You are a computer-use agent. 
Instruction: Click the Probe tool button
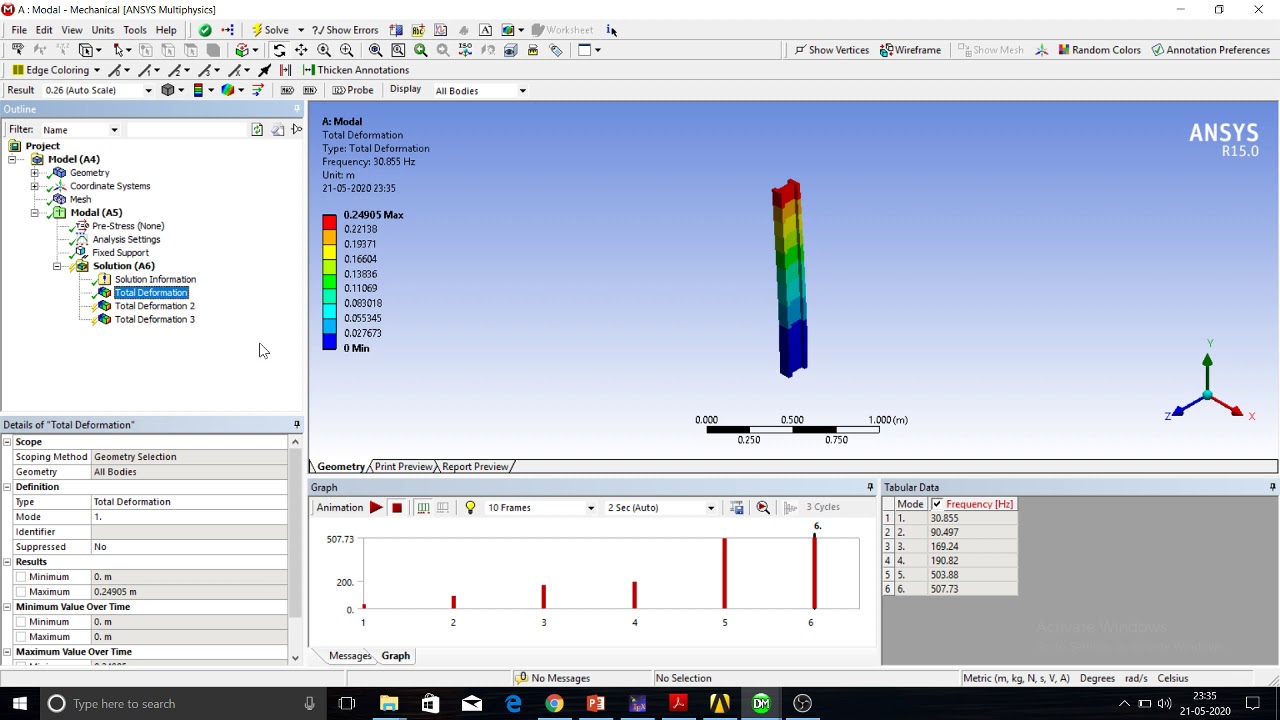[352, 90]
